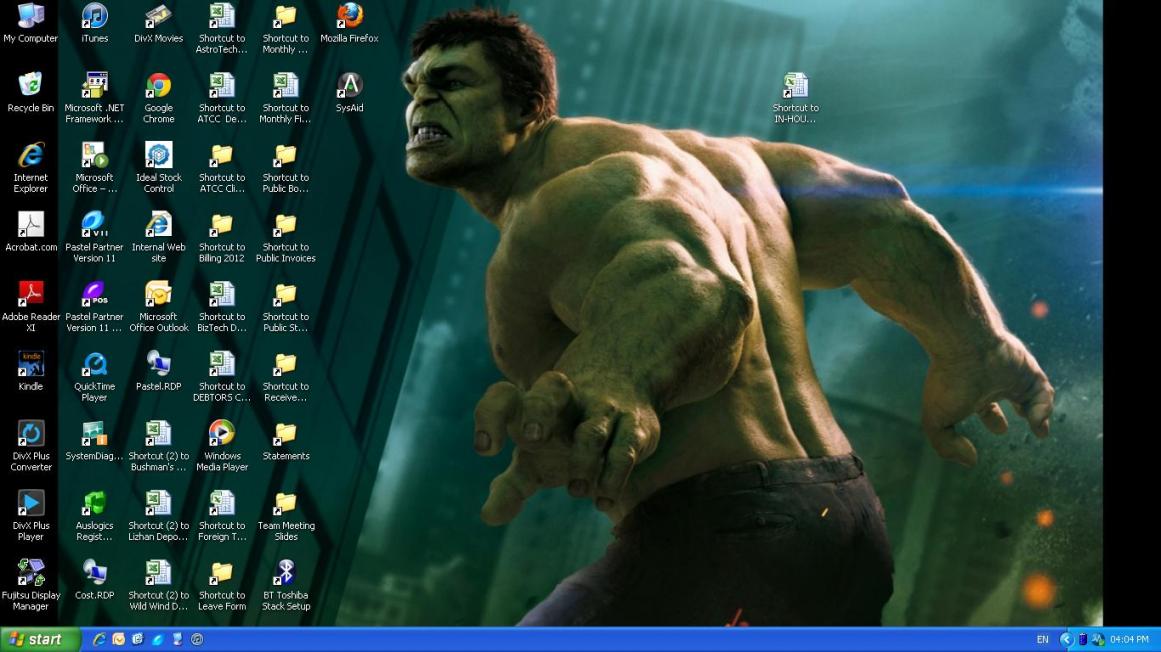Select Shortcut to Monthly folder icon
Screen dimensions: 1161x652
tap(285, 16)
